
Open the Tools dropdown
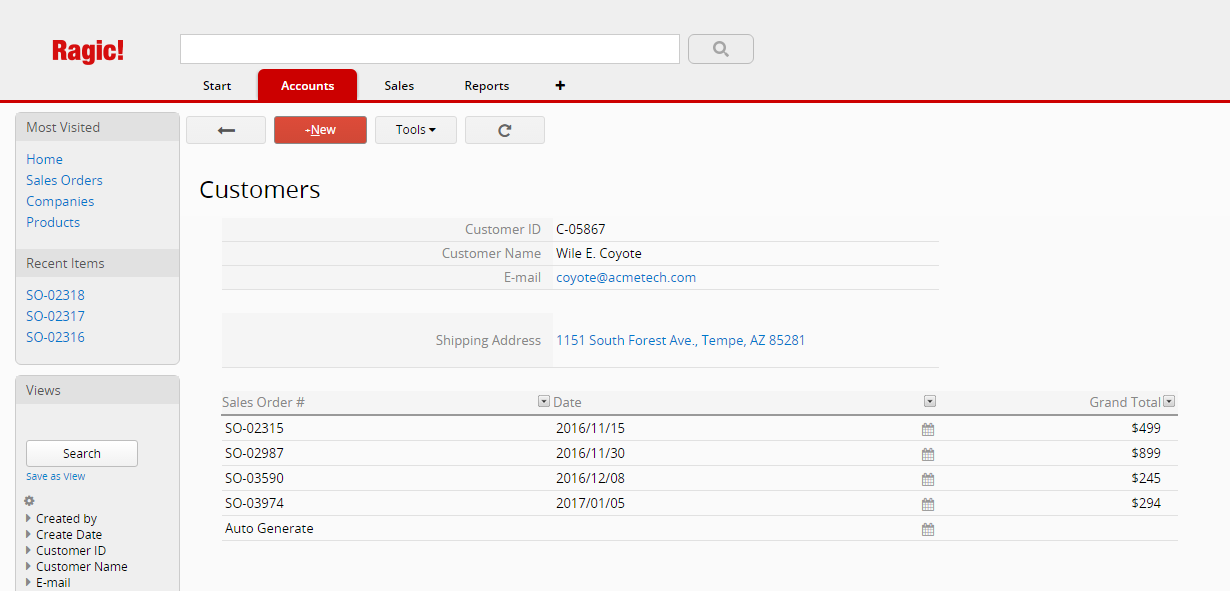coord(415,129)
